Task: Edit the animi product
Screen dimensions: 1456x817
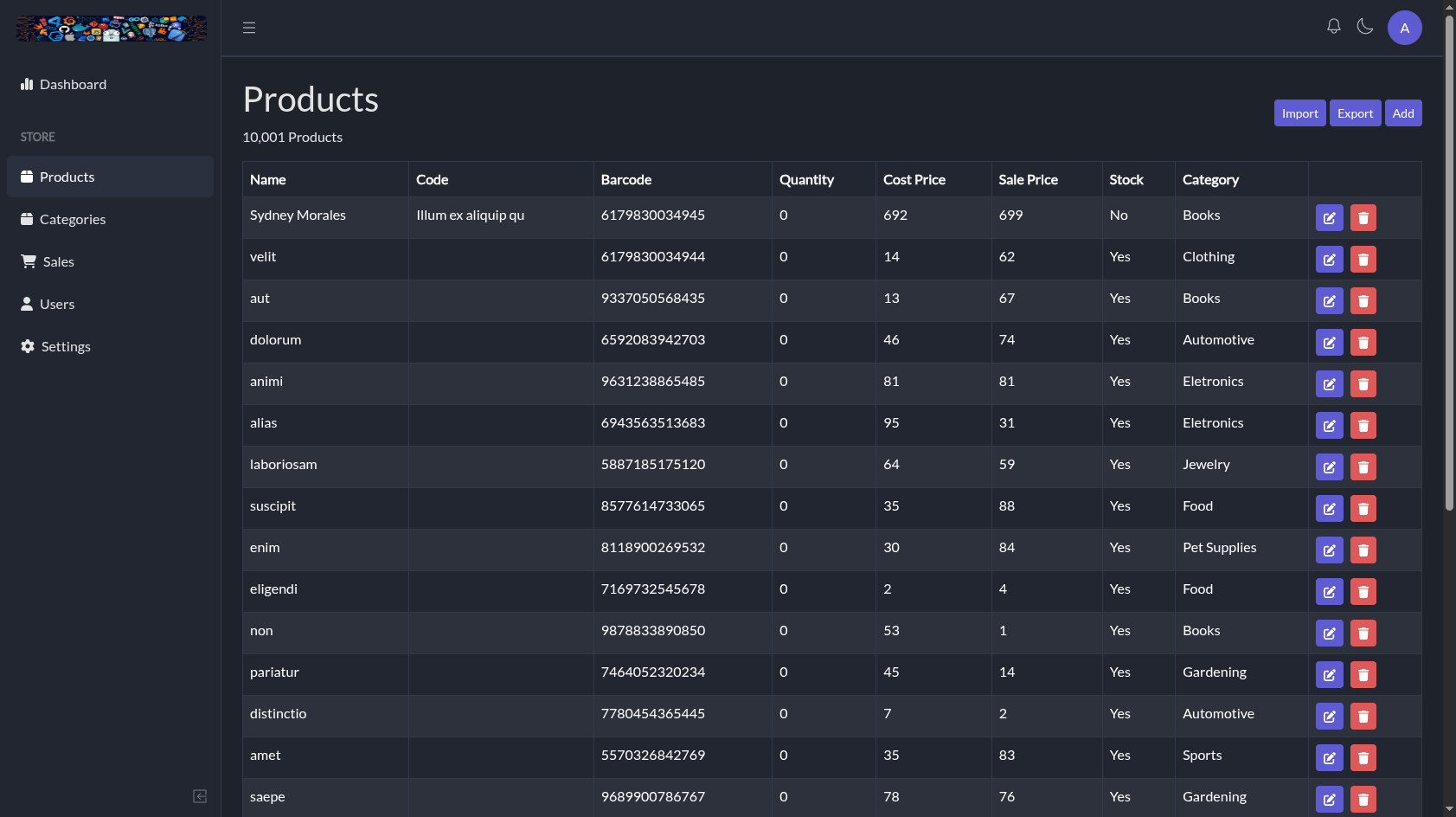Action: point(1330,384)
